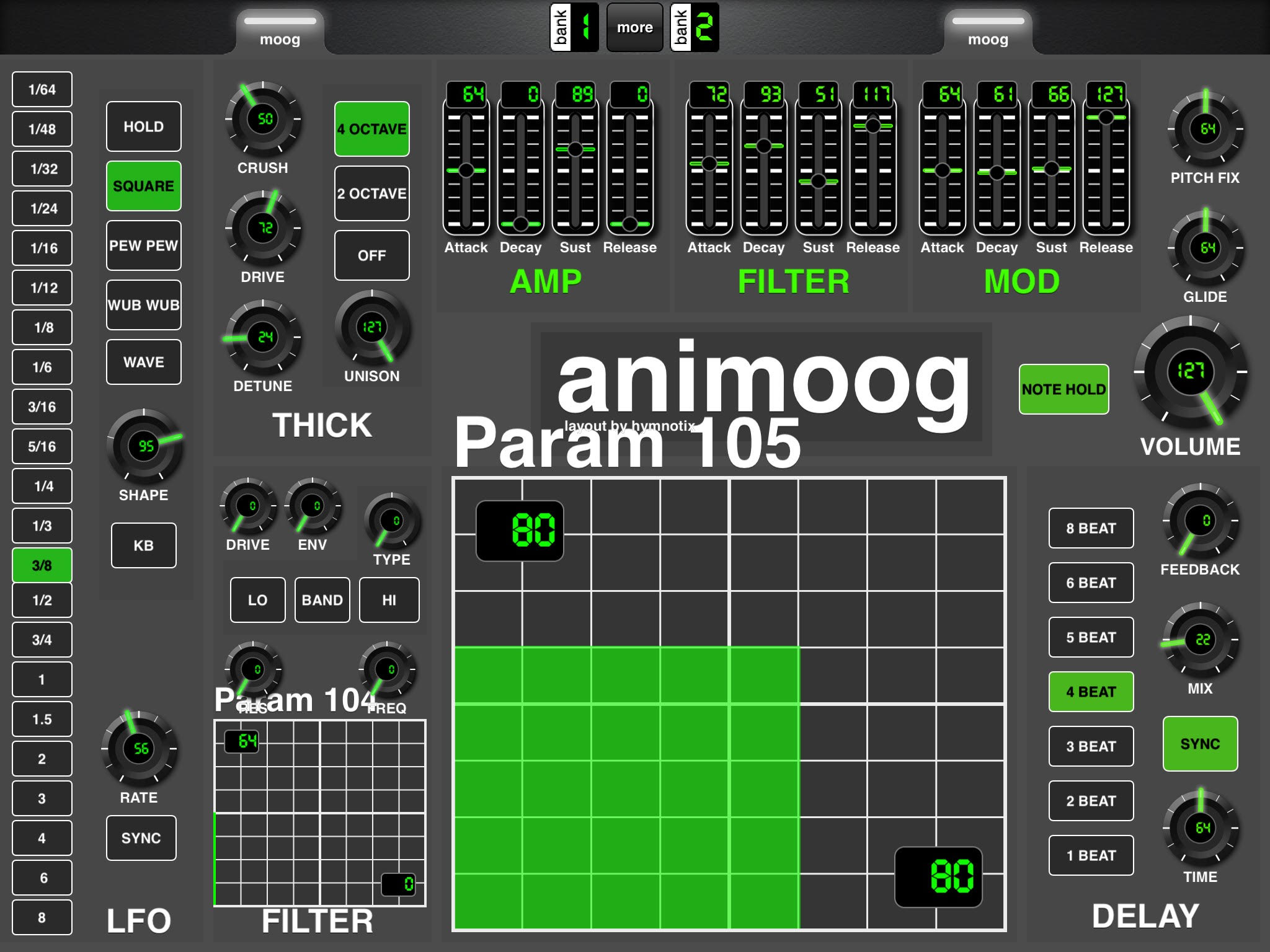Screen dimensions: 1270x952
Task: Click the LFO RATE knob
Action: coord(139,748)
